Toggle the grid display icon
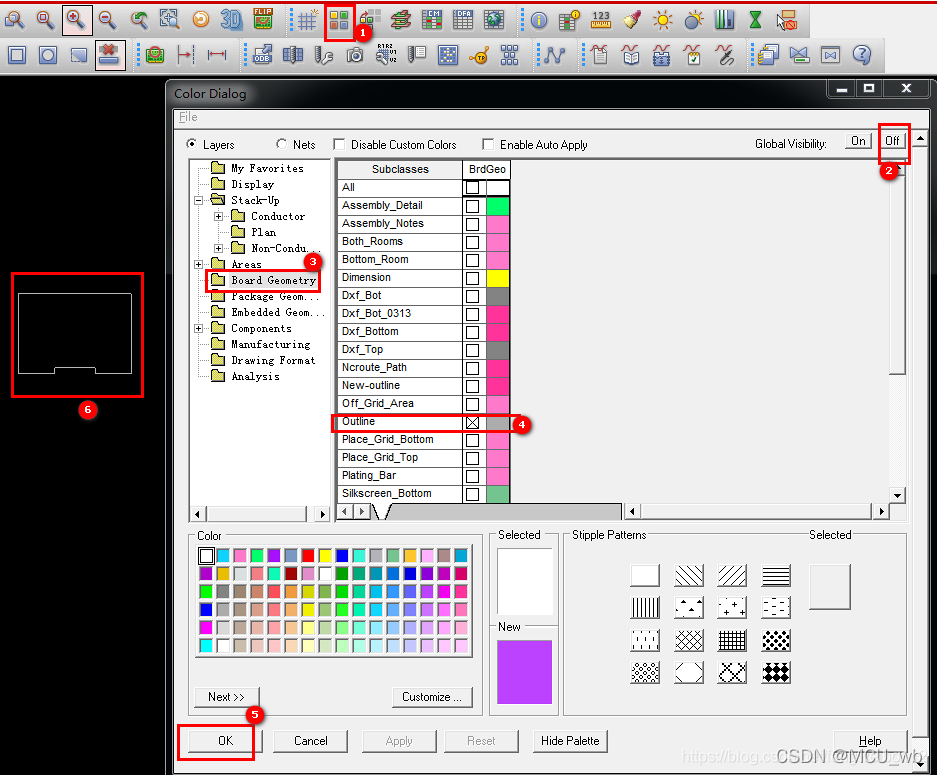Viewport: 937px width, 775px height. pyautogui.click(x=307, y=20)
